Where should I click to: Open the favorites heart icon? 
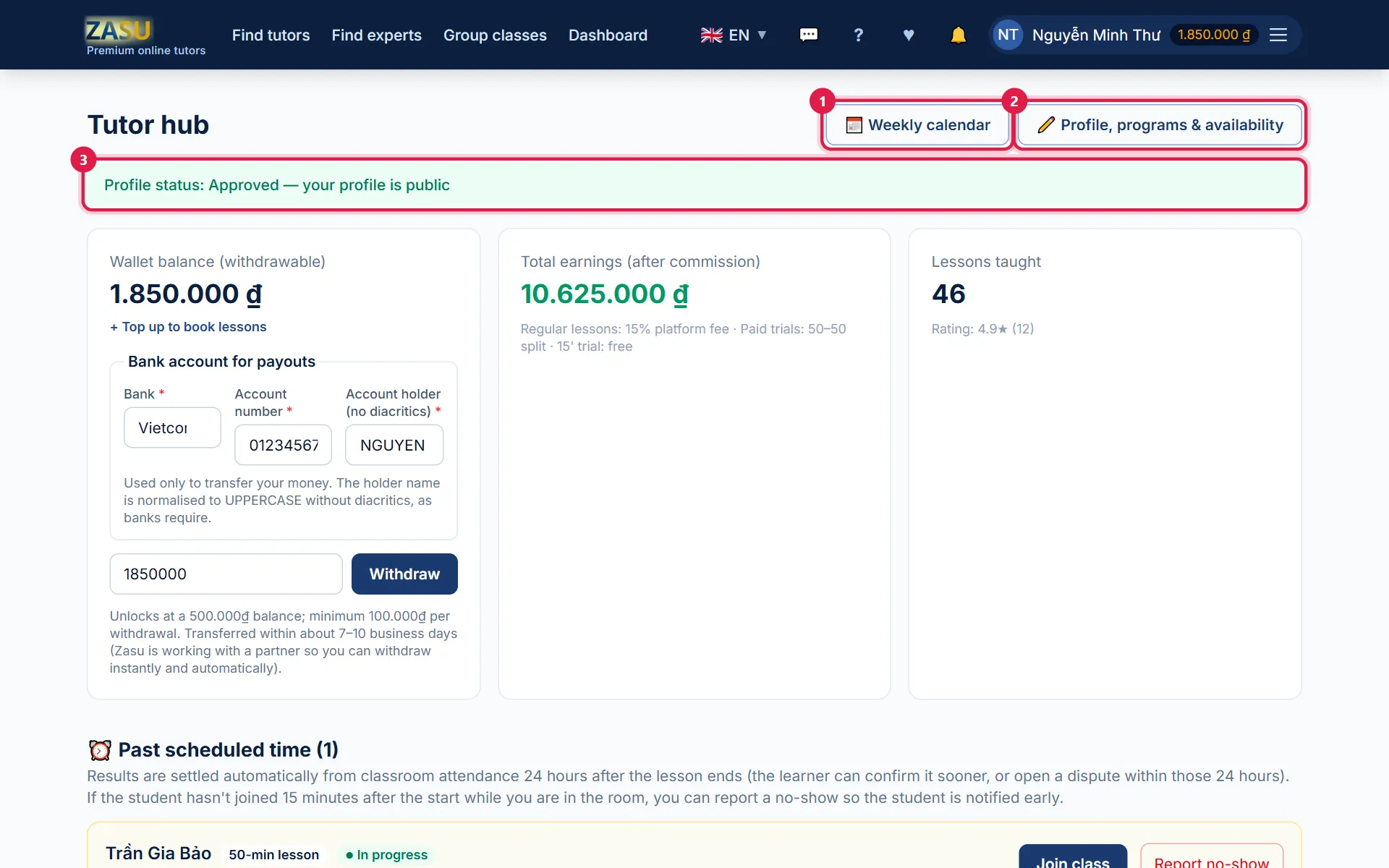tap(909, 35)
